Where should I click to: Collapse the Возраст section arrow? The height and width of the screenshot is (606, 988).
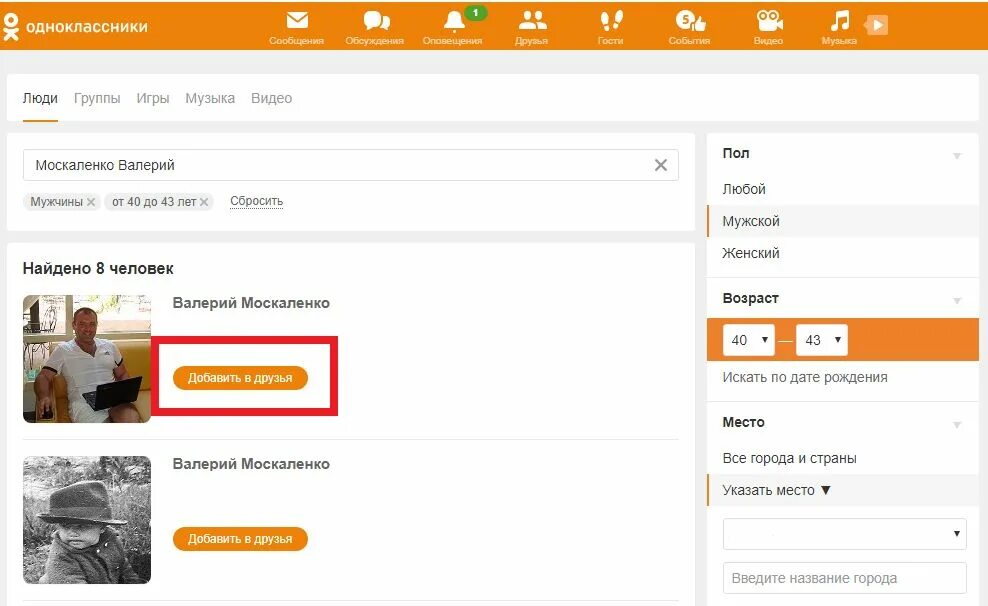(957, 300)
